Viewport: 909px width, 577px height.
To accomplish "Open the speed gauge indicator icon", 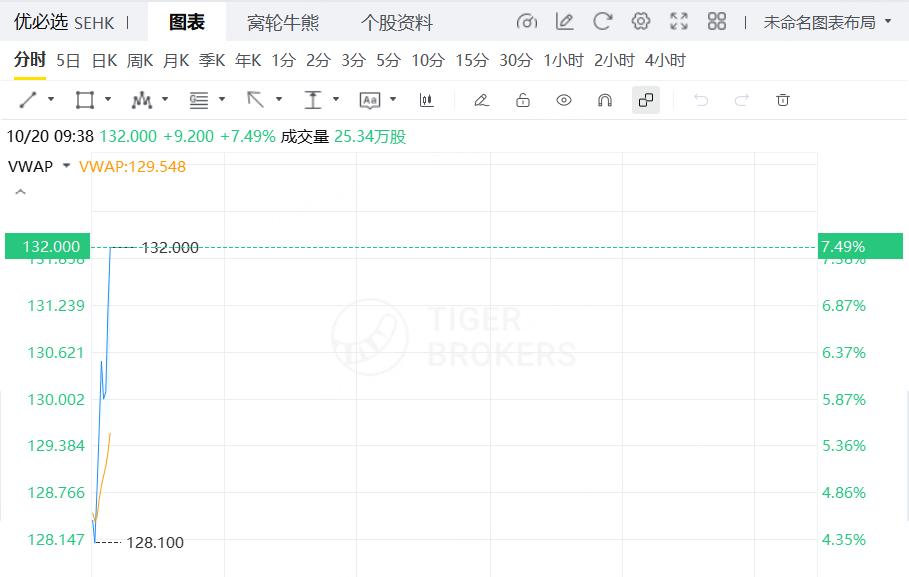I will tap(526, 22).
